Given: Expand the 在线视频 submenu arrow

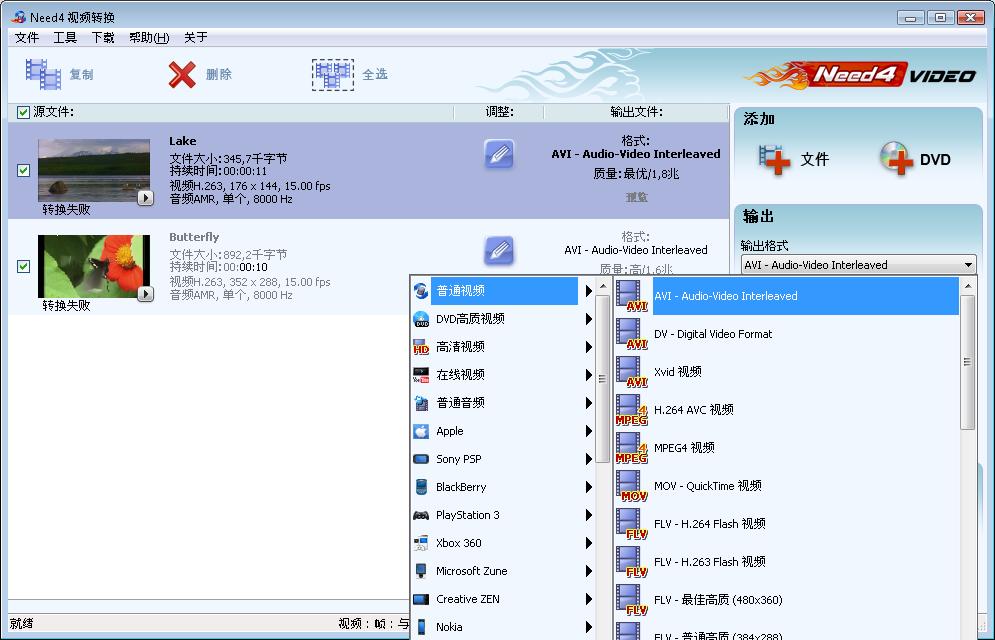Looking at the screenshot, I should pyautogui.click(x=589, y=375).
